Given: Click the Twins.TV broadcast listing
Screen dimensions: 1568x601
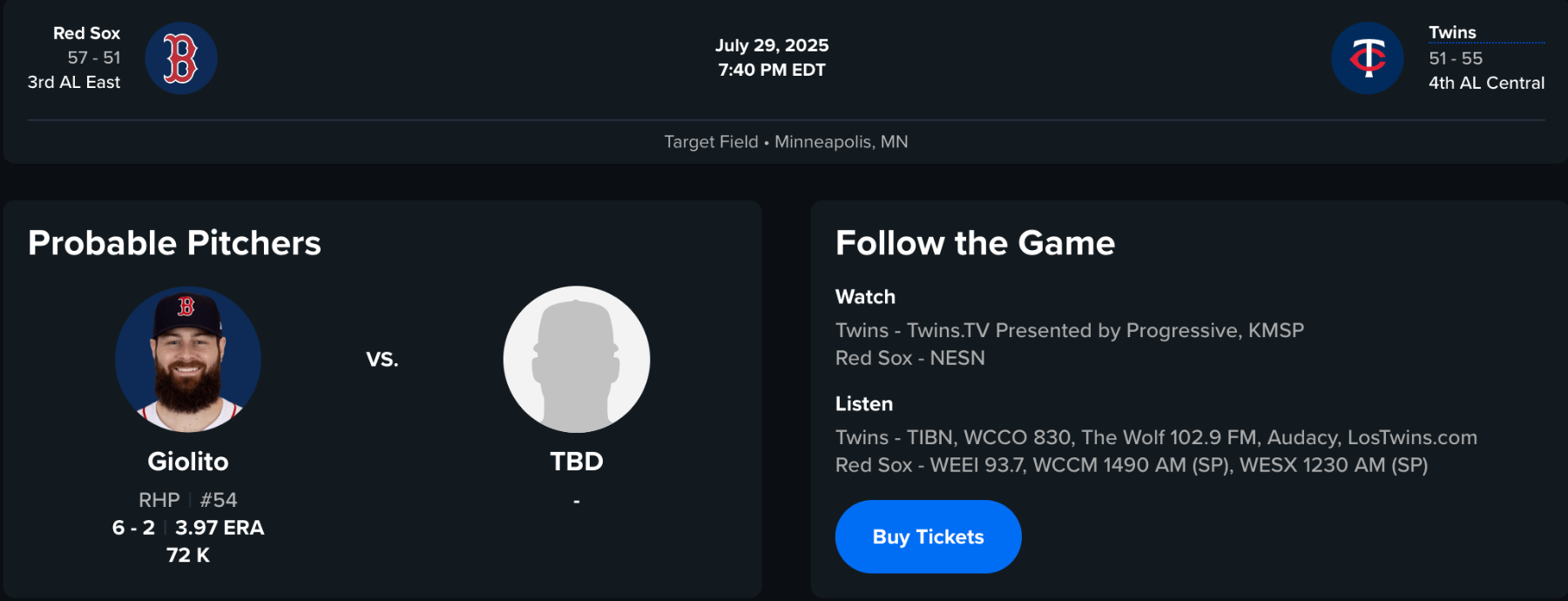Looking at the screenshot, I should (x=1069, y=331).
